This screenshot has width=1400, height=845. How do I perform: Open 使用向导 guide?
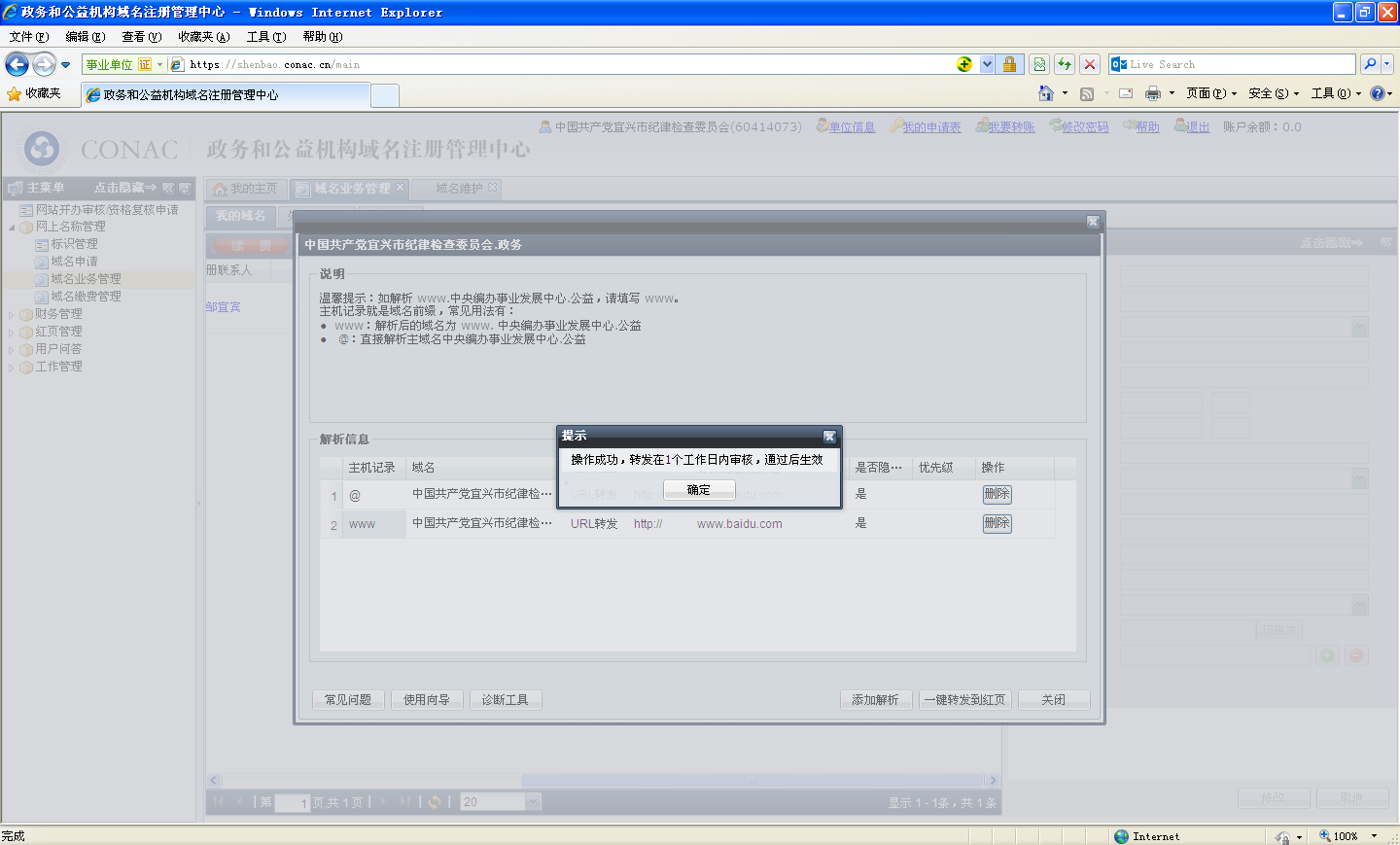click(x=427, y=700)
